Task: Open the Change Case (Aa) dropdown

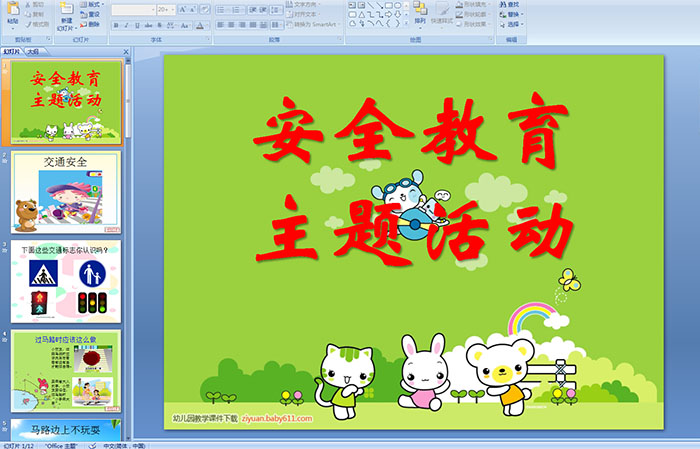Action: (185, 25)
